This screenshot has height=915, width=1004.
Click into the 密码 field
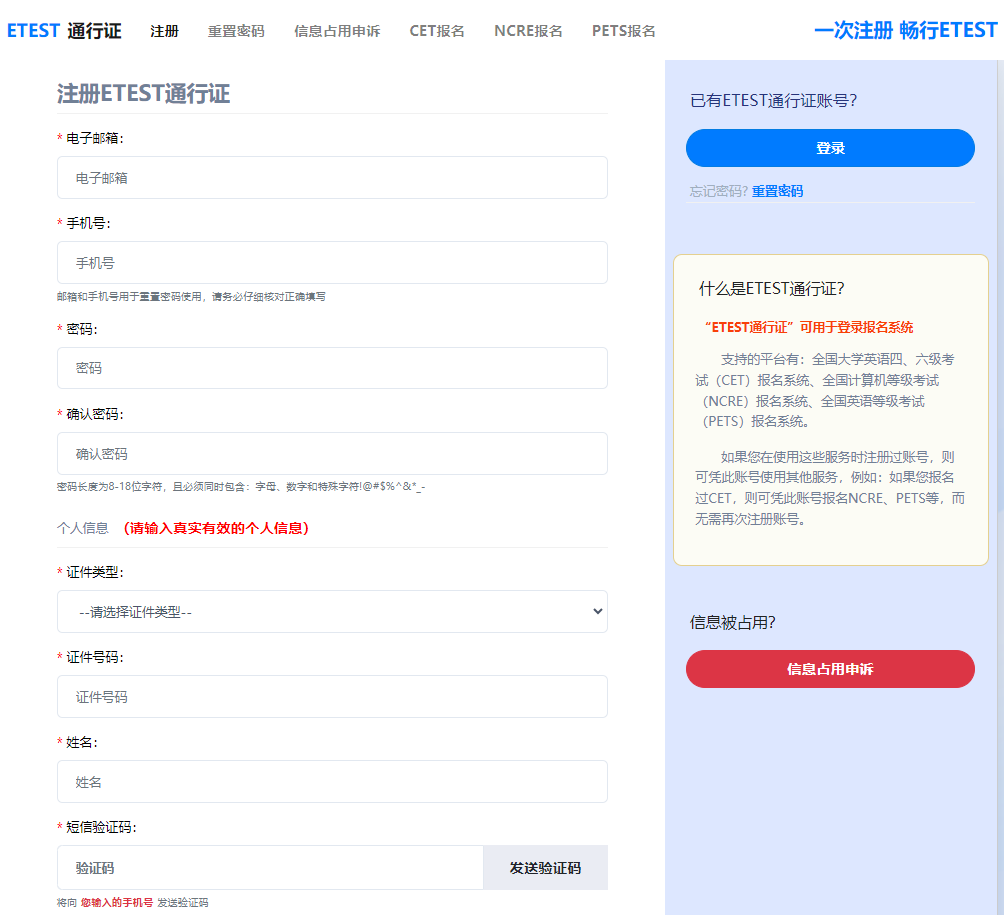coord(332,368)
